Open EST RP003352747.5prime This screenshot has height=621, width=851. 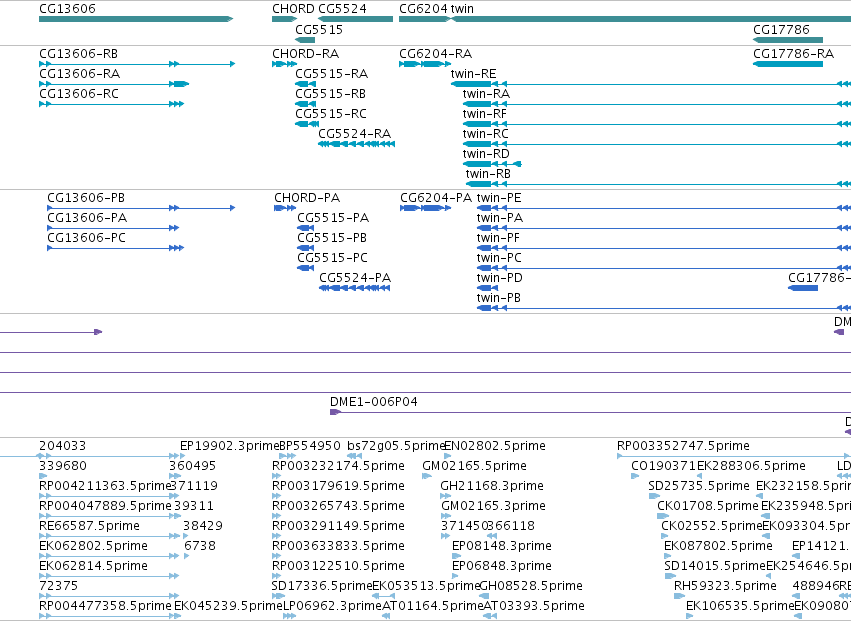(683, 446)
